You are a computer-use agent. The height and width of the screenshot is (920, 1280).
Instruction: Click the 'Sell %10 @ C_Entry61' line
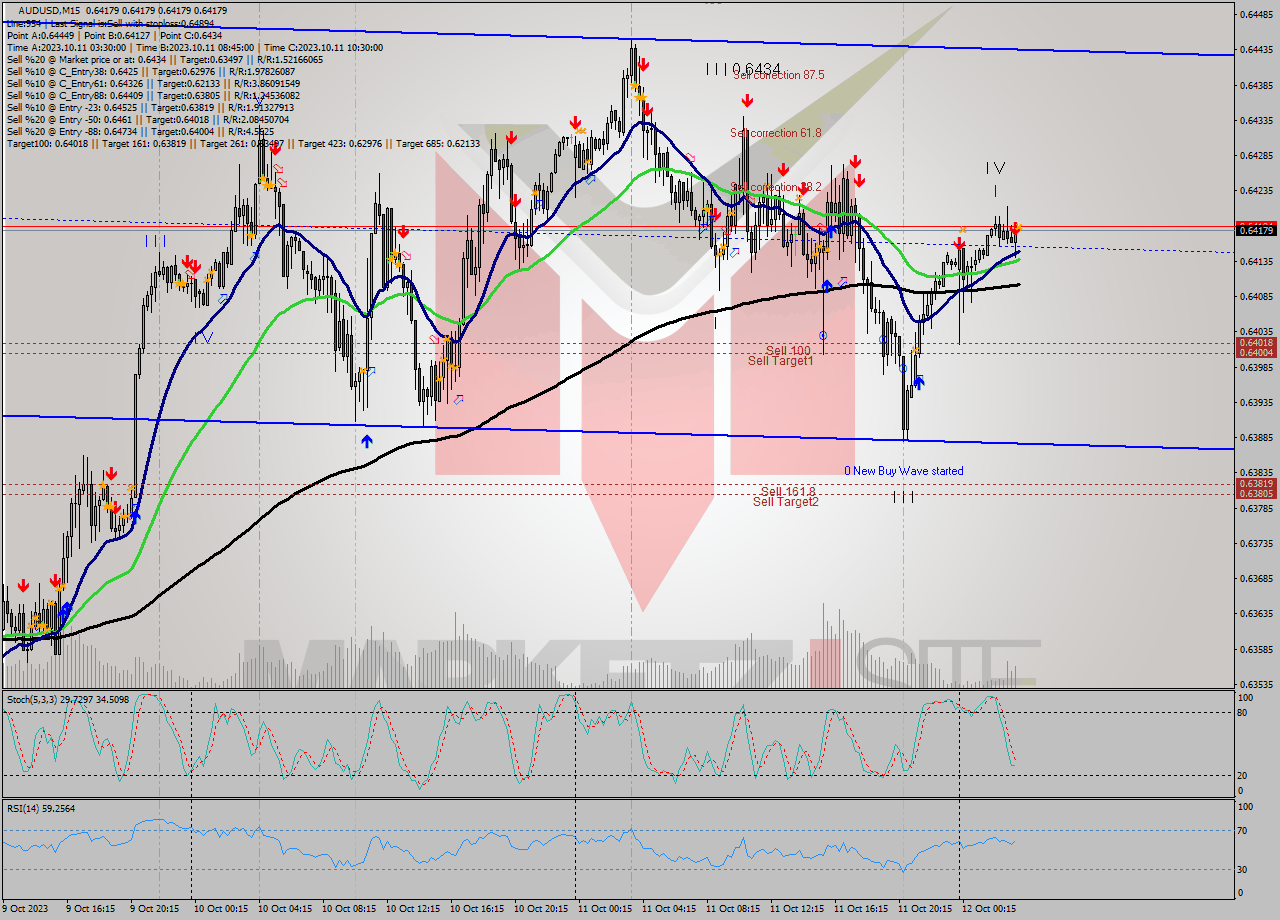point(151,84)
